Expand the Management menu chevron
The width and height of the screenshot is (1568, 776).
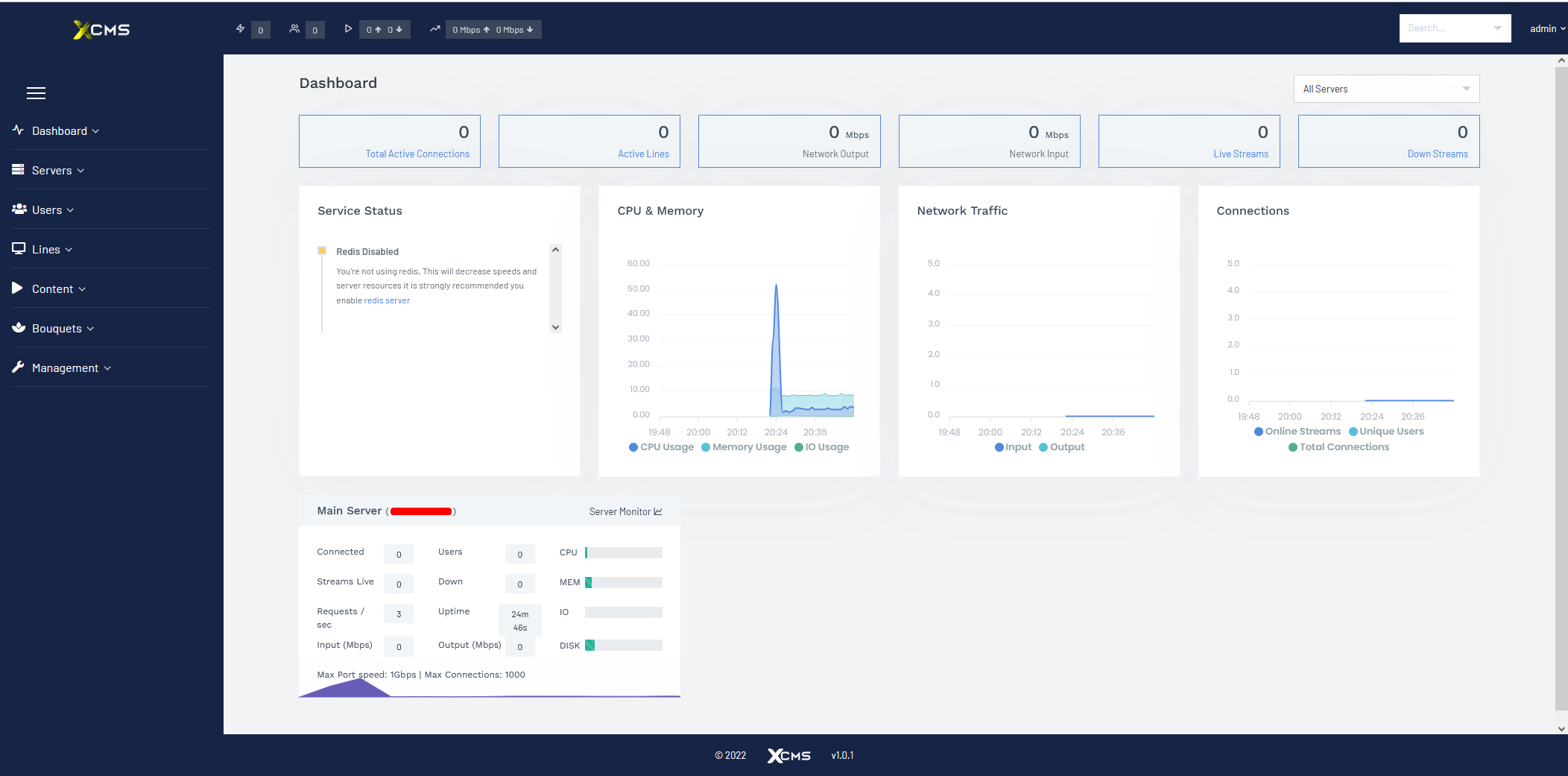(x=107, y=368)
